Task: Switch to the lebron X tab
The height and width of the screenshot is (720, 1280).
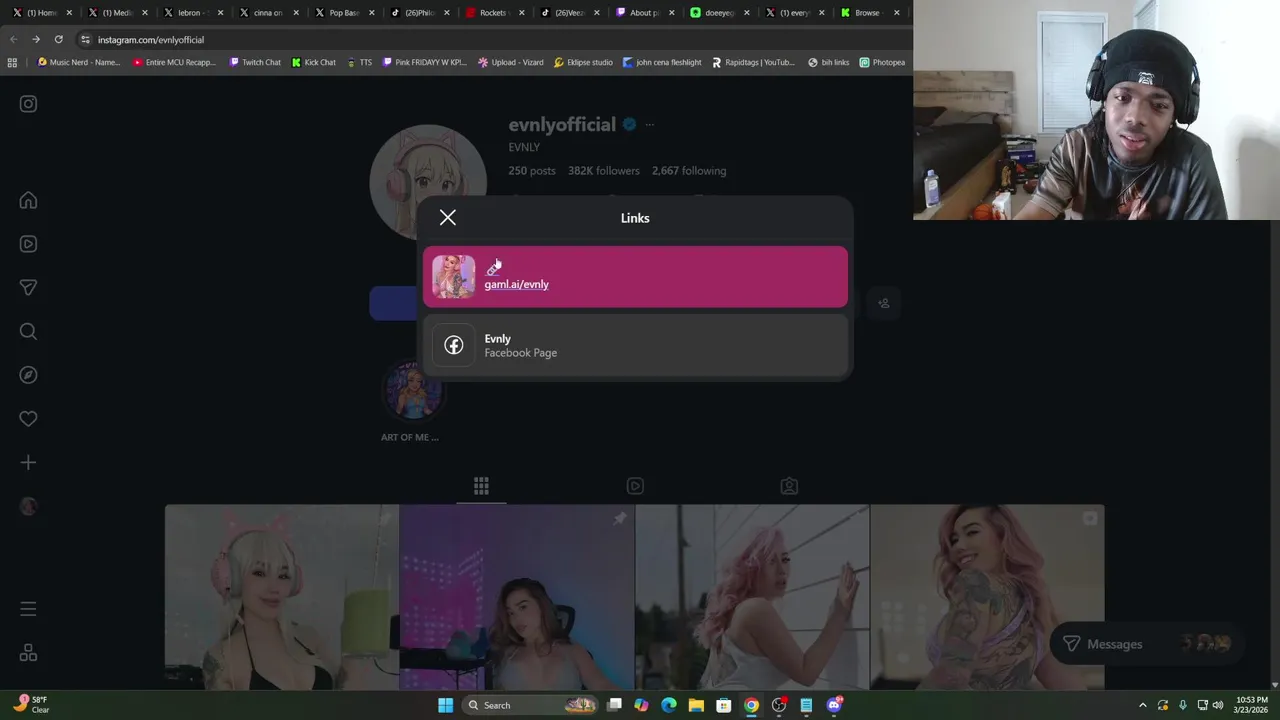Action: pos(193,13)
